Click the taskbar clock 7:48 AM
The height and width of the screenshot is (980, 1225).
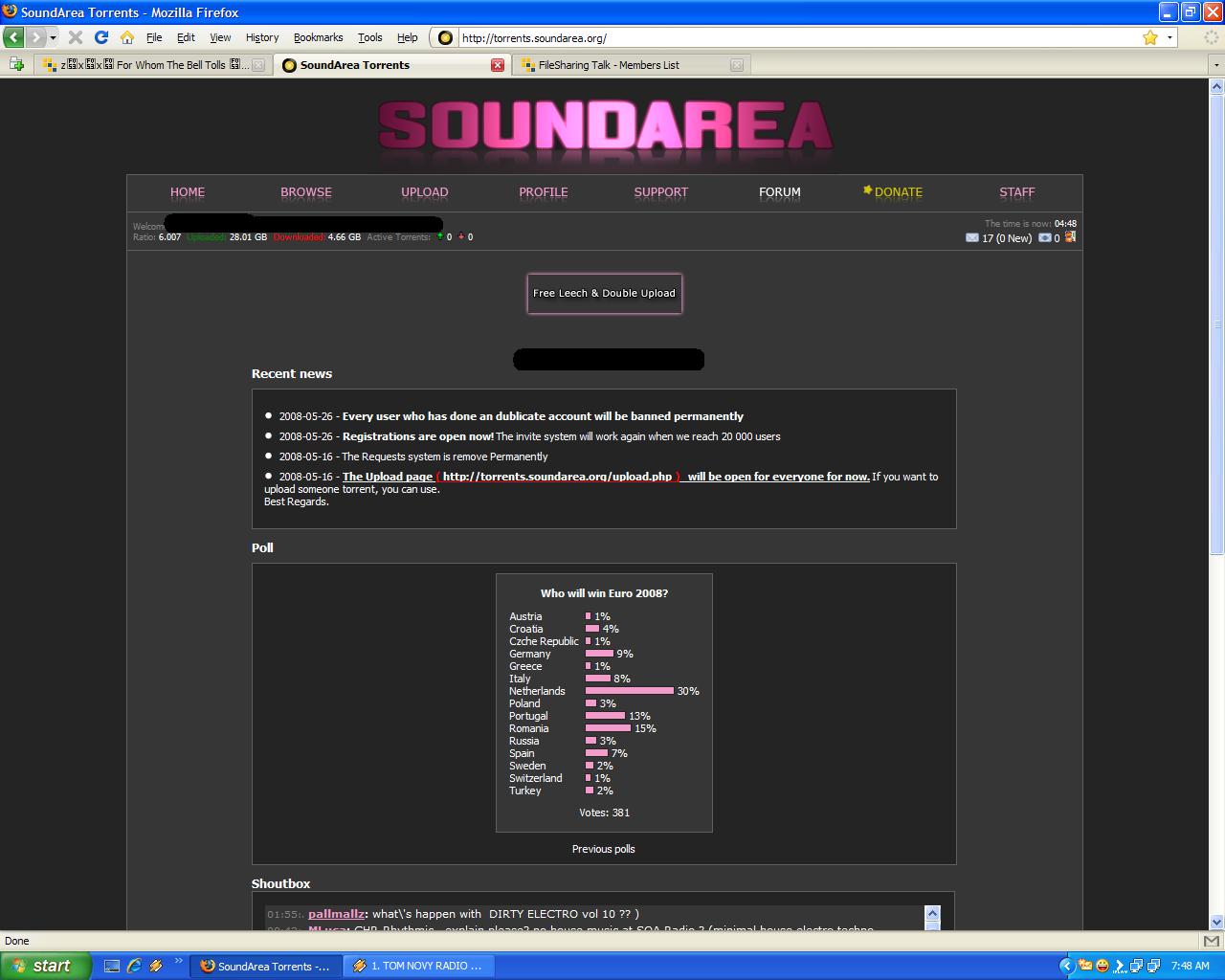[1190, 966]
